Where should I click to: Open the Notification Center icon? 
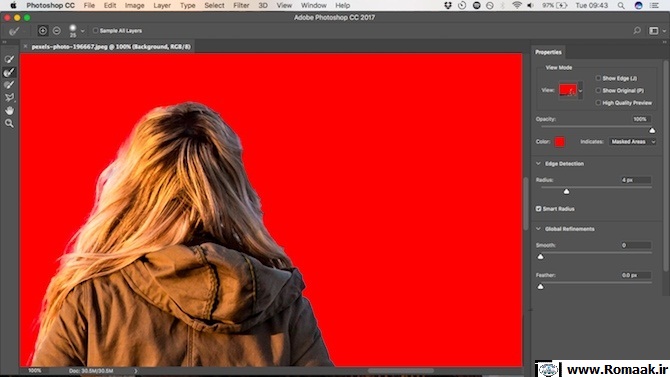click(x=654, y=6)
